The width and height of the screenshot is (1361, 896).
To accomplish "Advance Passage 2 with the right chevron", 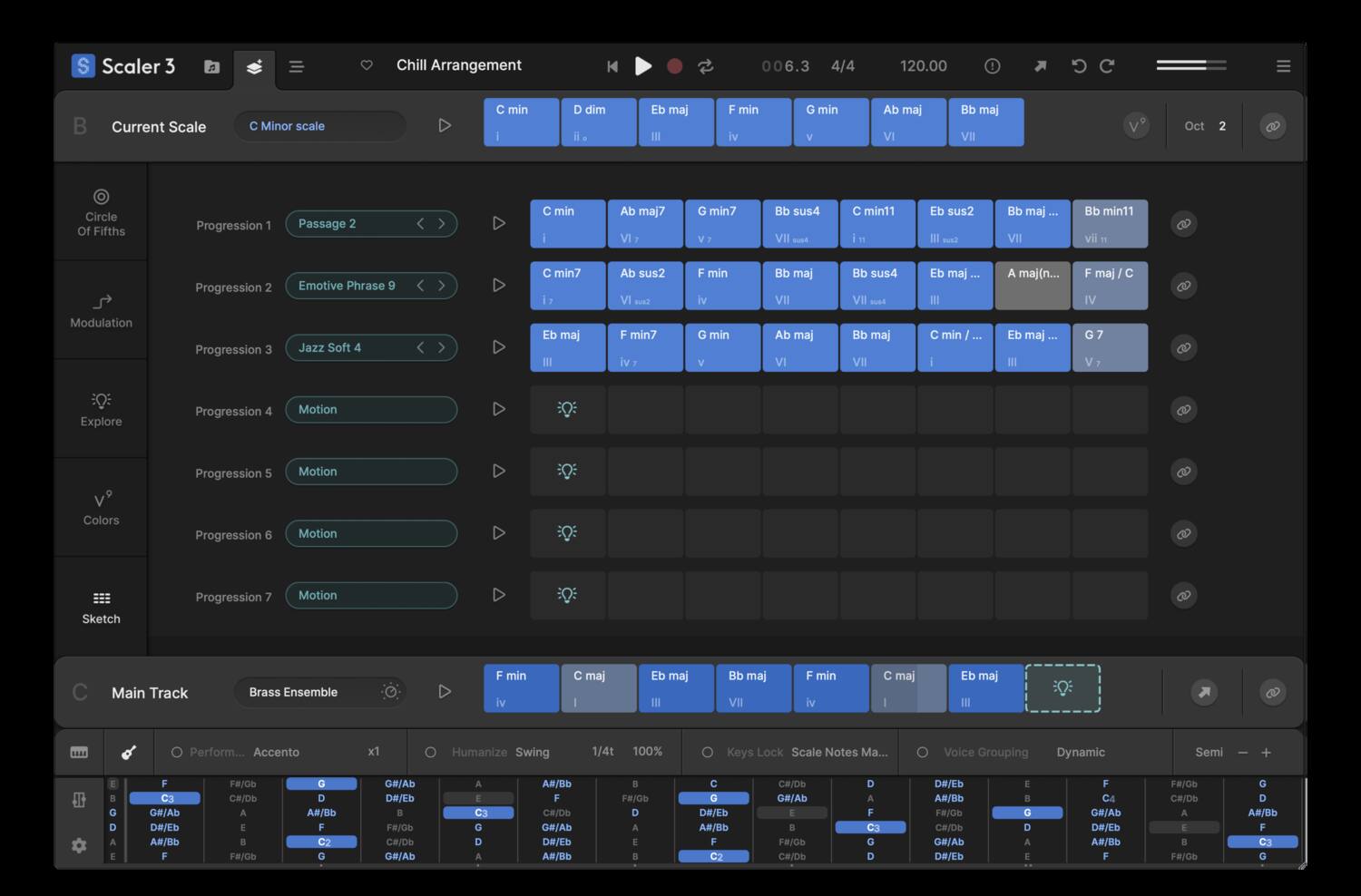I will 442,223.
